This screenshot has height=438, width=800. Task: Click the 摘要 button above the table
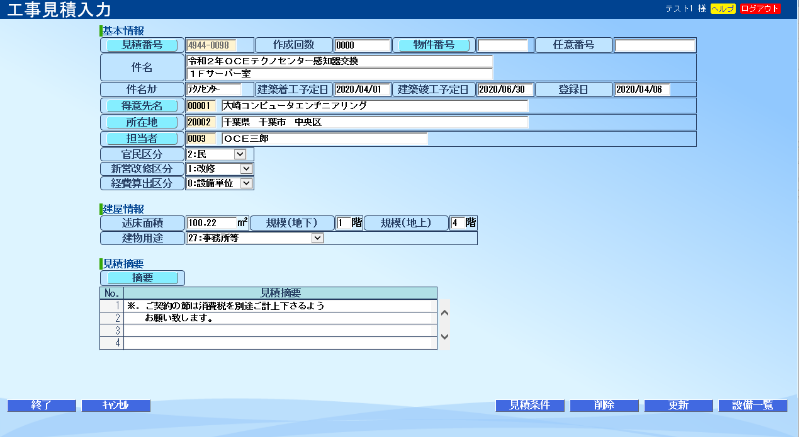[x=141, y=277]
